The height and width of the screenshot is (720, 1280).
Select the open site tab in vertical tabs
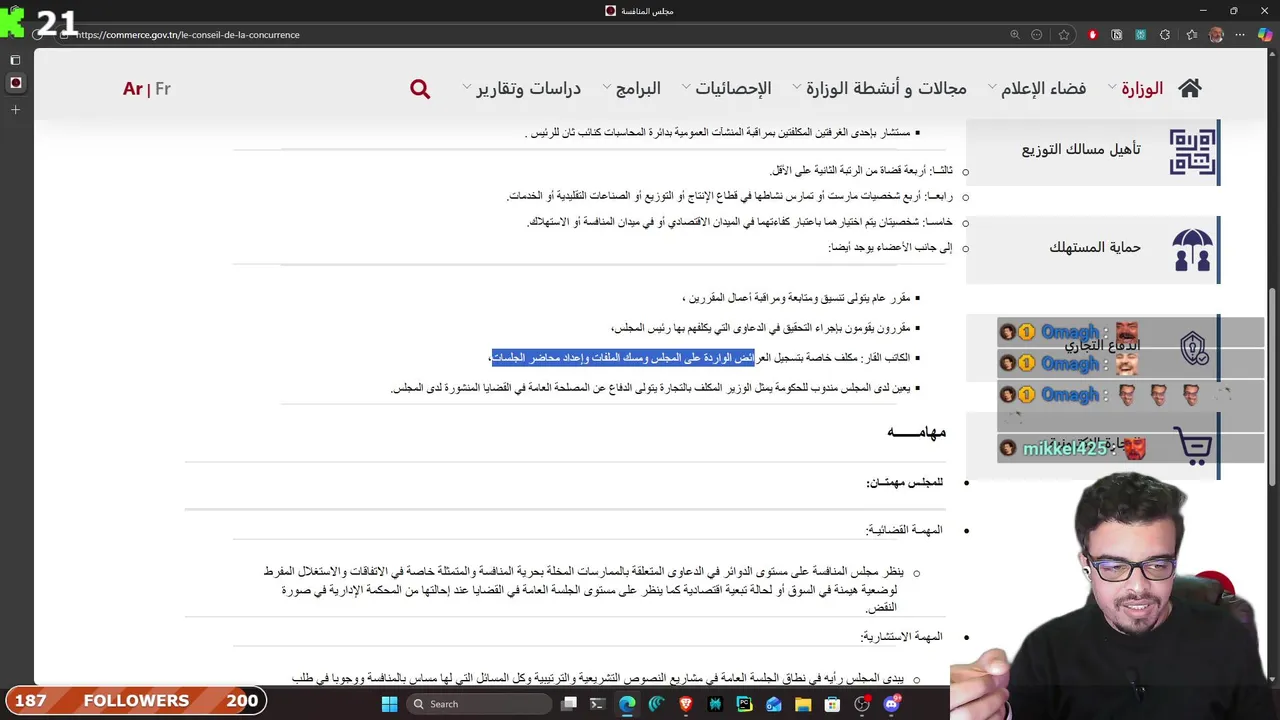coord(15,83)
